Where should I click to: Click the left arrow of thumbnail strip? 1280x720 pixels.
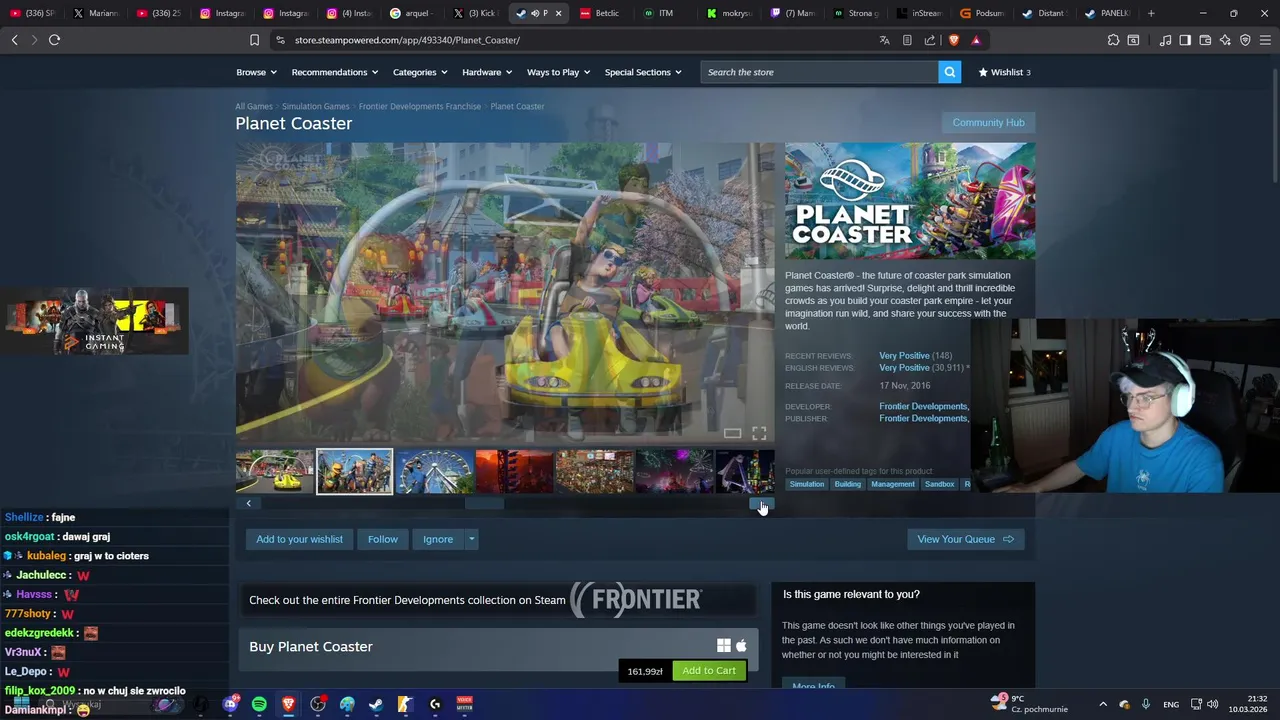(248, 503)
